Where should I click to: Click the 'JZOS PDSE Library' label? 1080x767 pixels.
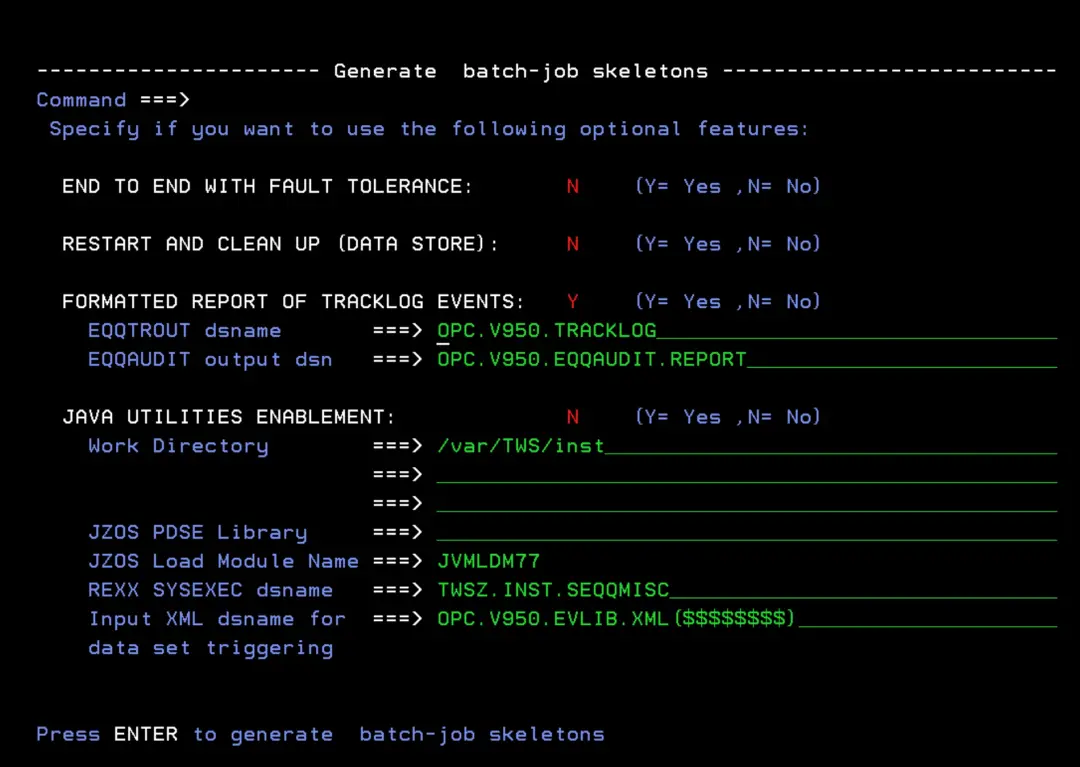click(x=198, y=532)
